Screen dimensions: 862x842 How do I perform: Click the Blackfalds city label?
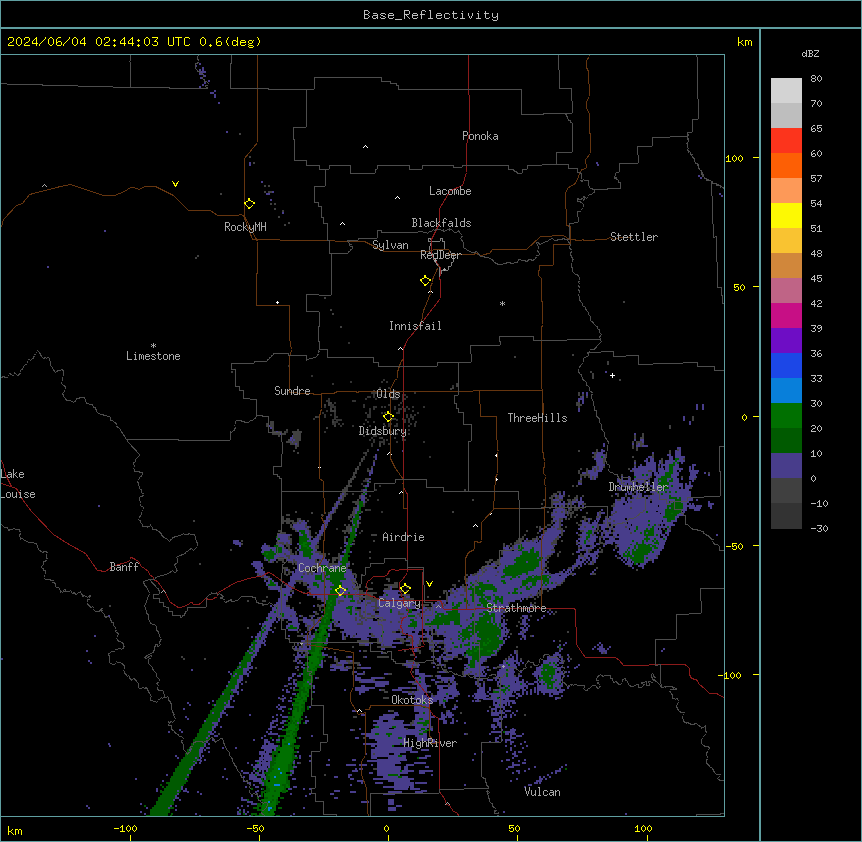[x=441, y=223]
